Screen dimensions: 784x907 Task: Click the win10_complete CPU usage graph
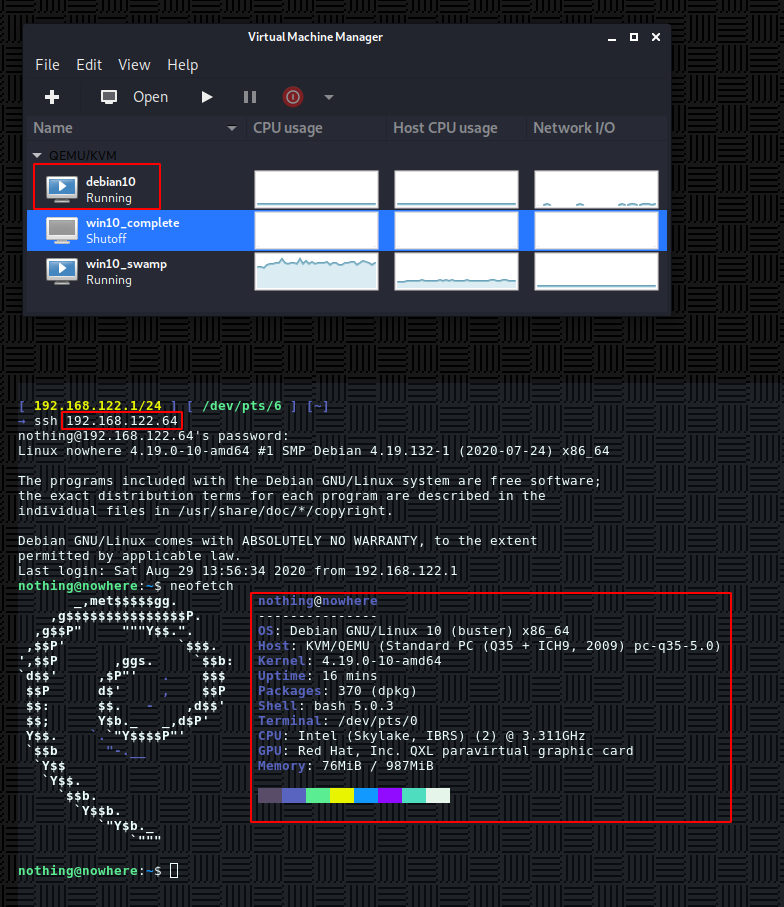316,230
